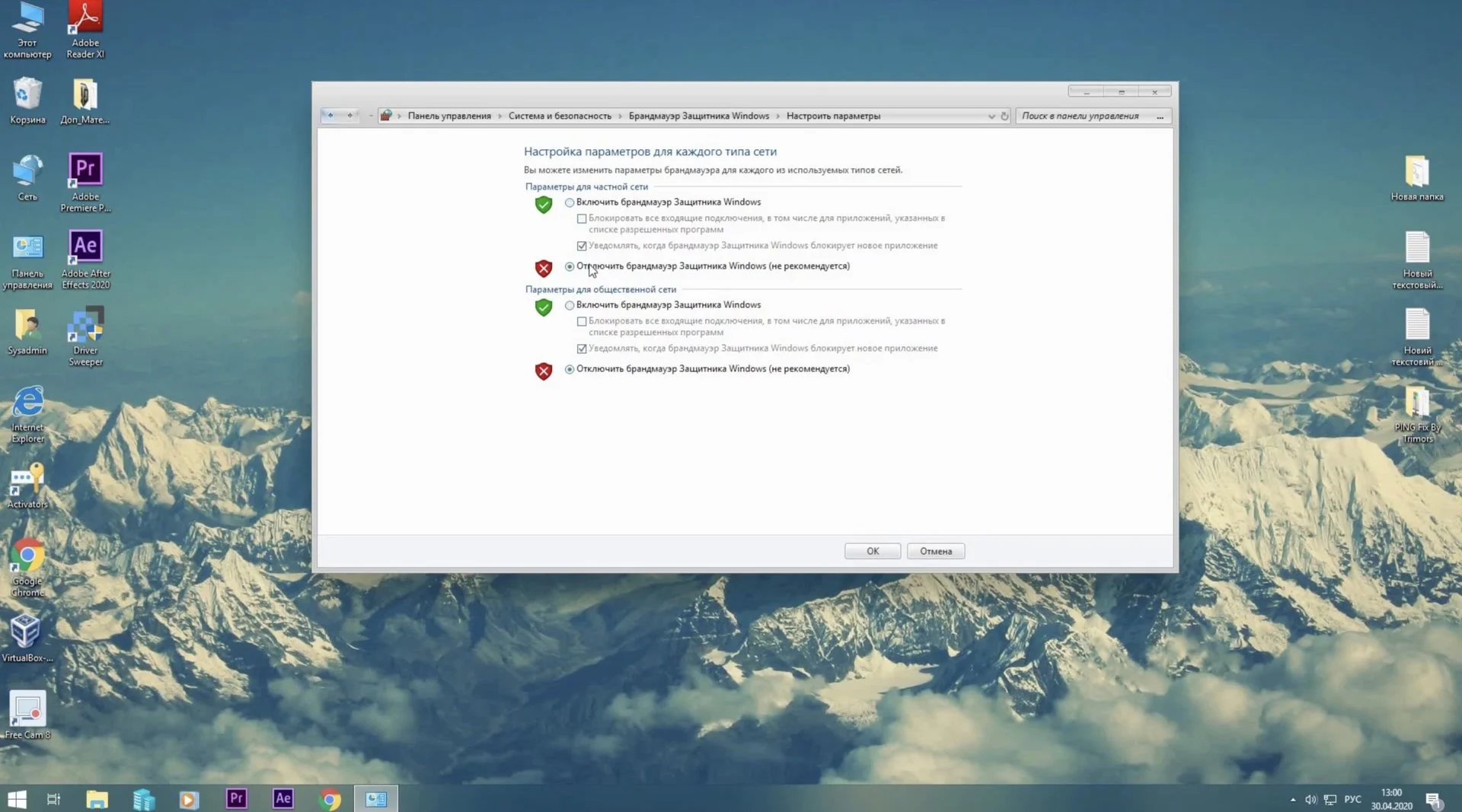1462x812 pixels.
Task: Click the Отмена button
Action: [936, 551]
